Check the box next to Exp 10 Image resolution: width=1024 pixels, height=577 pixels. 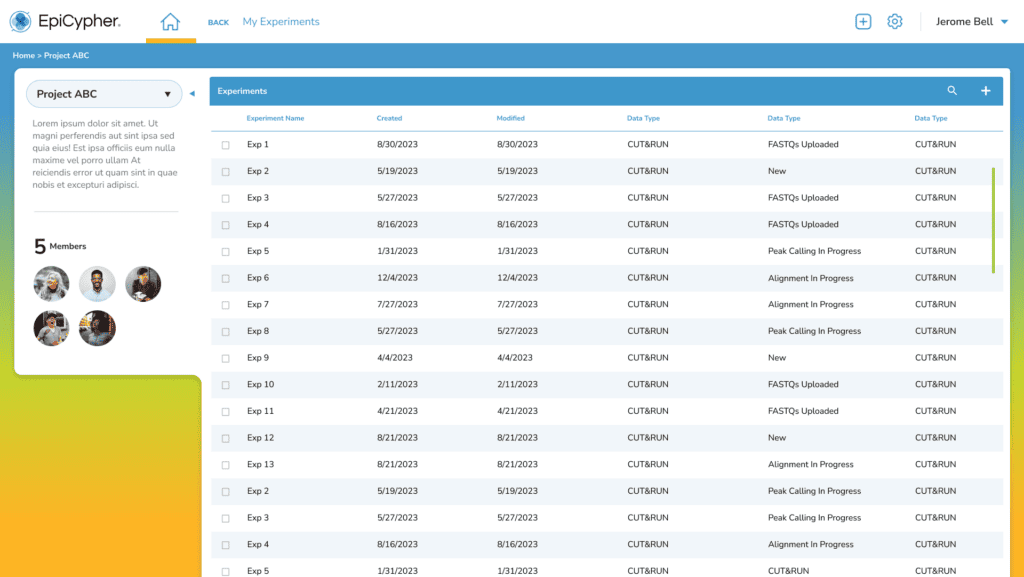(x=226, y=385)
